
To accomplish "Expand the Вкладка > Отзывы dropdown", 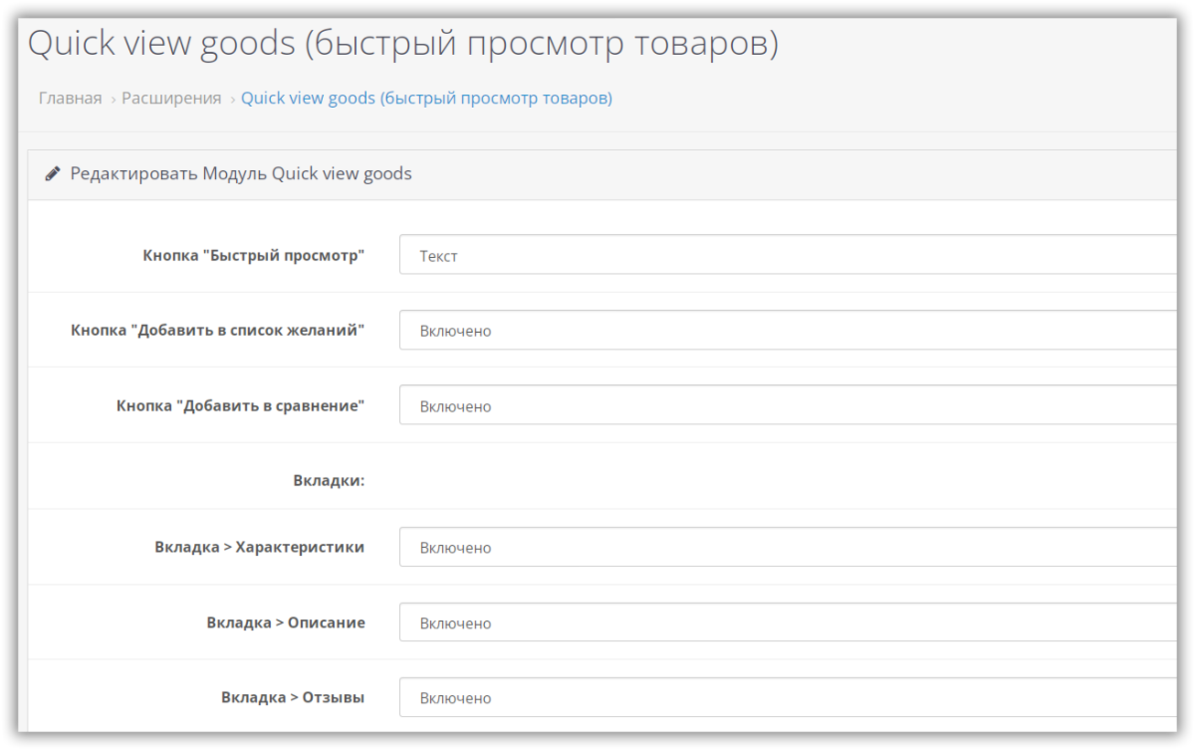I will pos(787,698).
